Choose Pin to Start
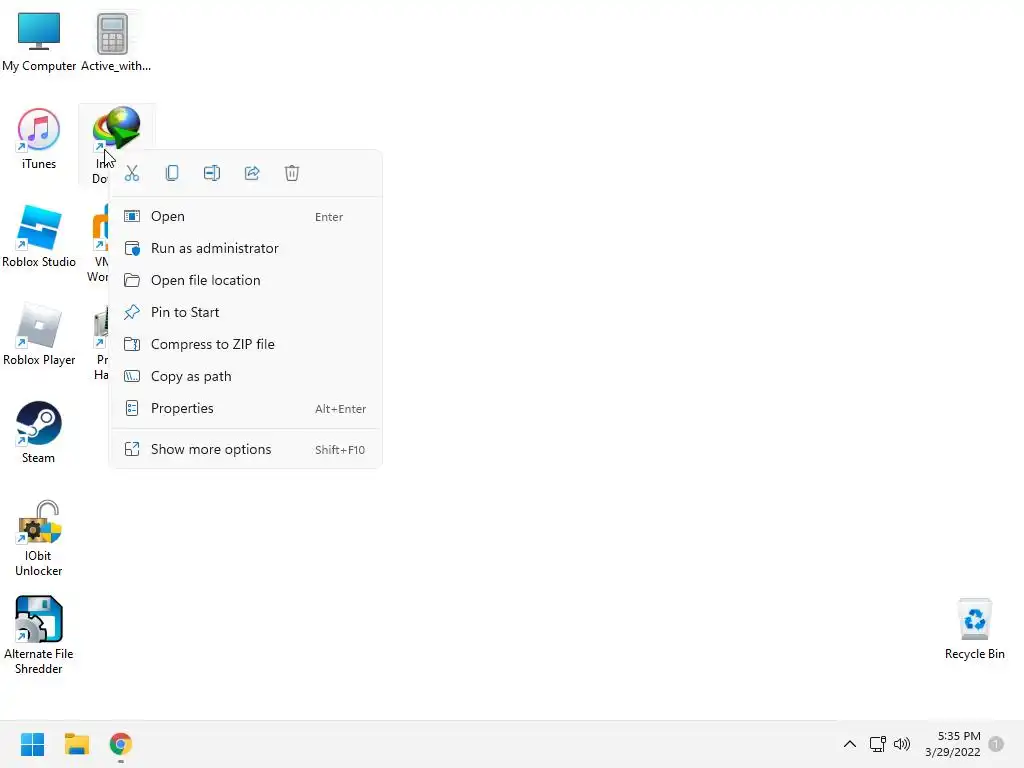Viewport: 1024px width, 768px height. [x=246, y=312]
